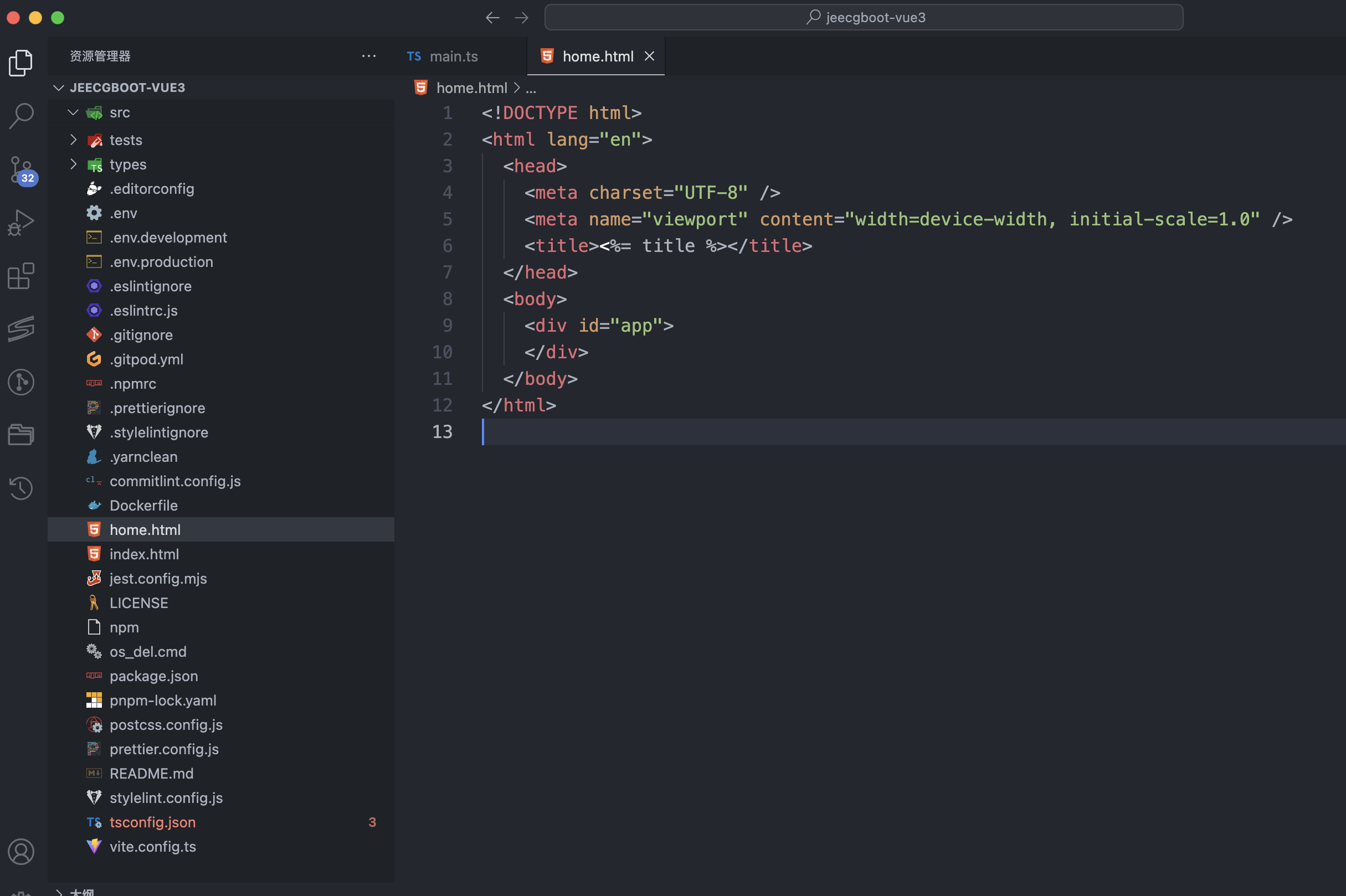Open Source Control with 32 changes badge

click(x=21, y=169)
